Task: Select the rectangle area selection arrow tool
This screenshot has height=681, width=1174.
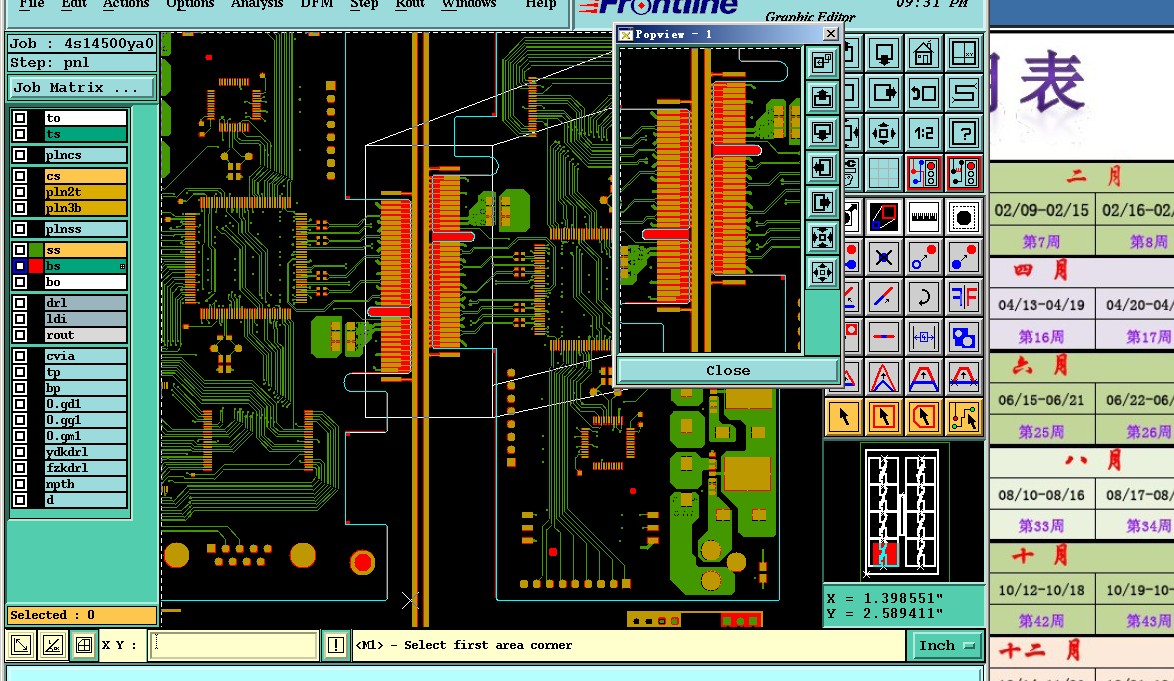Action: pos(883,417)
